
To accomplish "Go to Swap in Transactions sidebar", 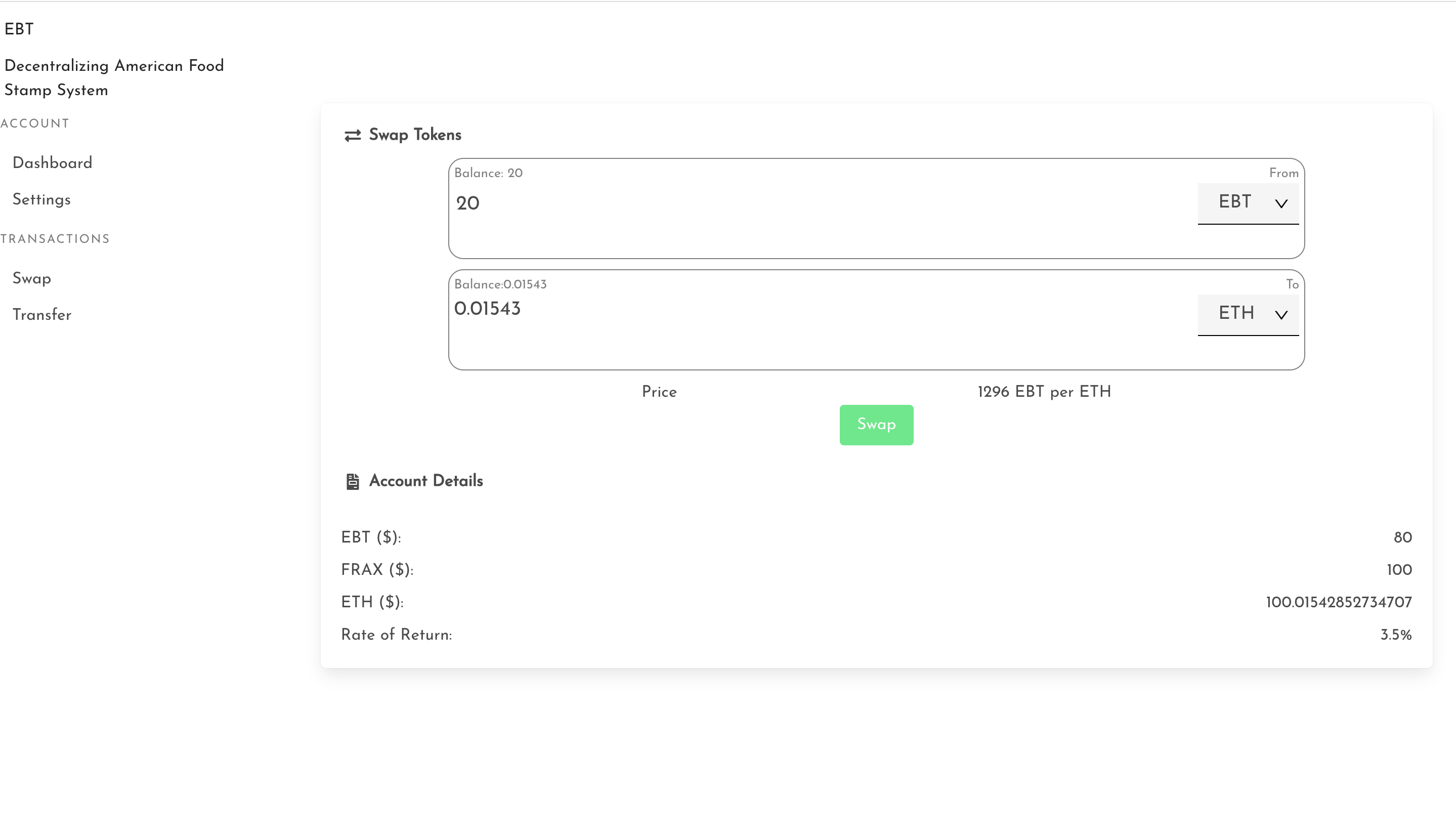I will tap(31, 279).
